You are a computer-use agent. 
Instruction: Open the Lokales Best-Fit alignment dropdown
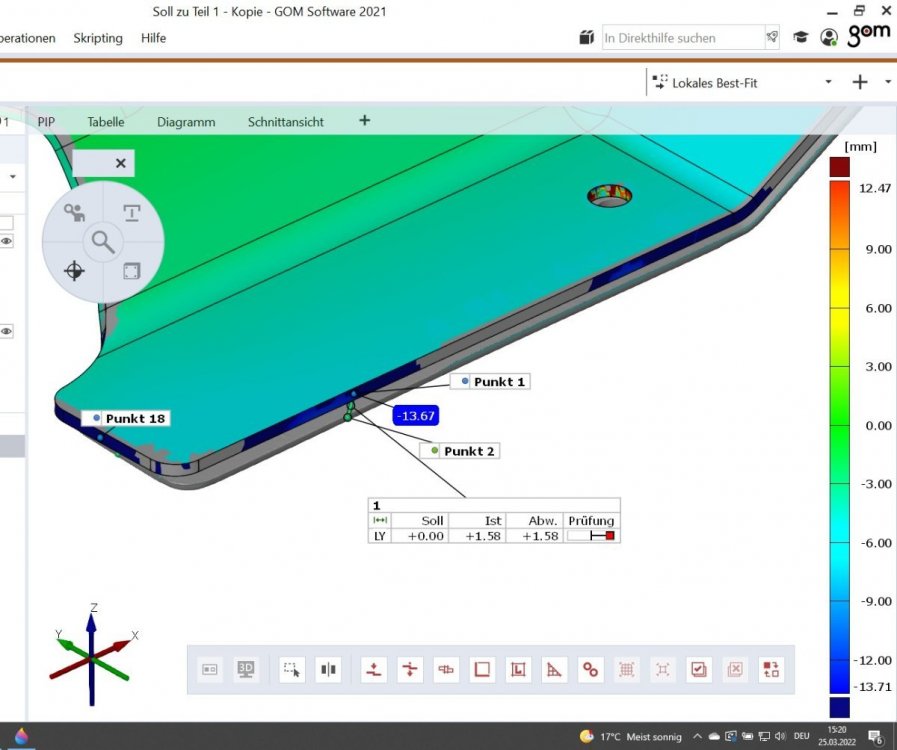828,83
